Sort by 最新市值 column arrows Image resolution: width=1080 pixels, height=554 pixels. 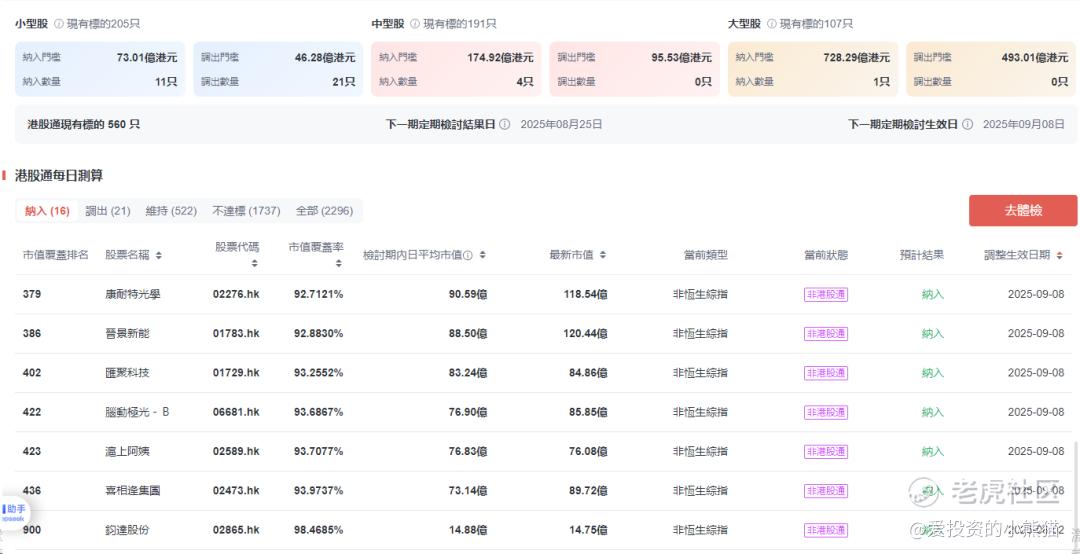tap(603, 256)
